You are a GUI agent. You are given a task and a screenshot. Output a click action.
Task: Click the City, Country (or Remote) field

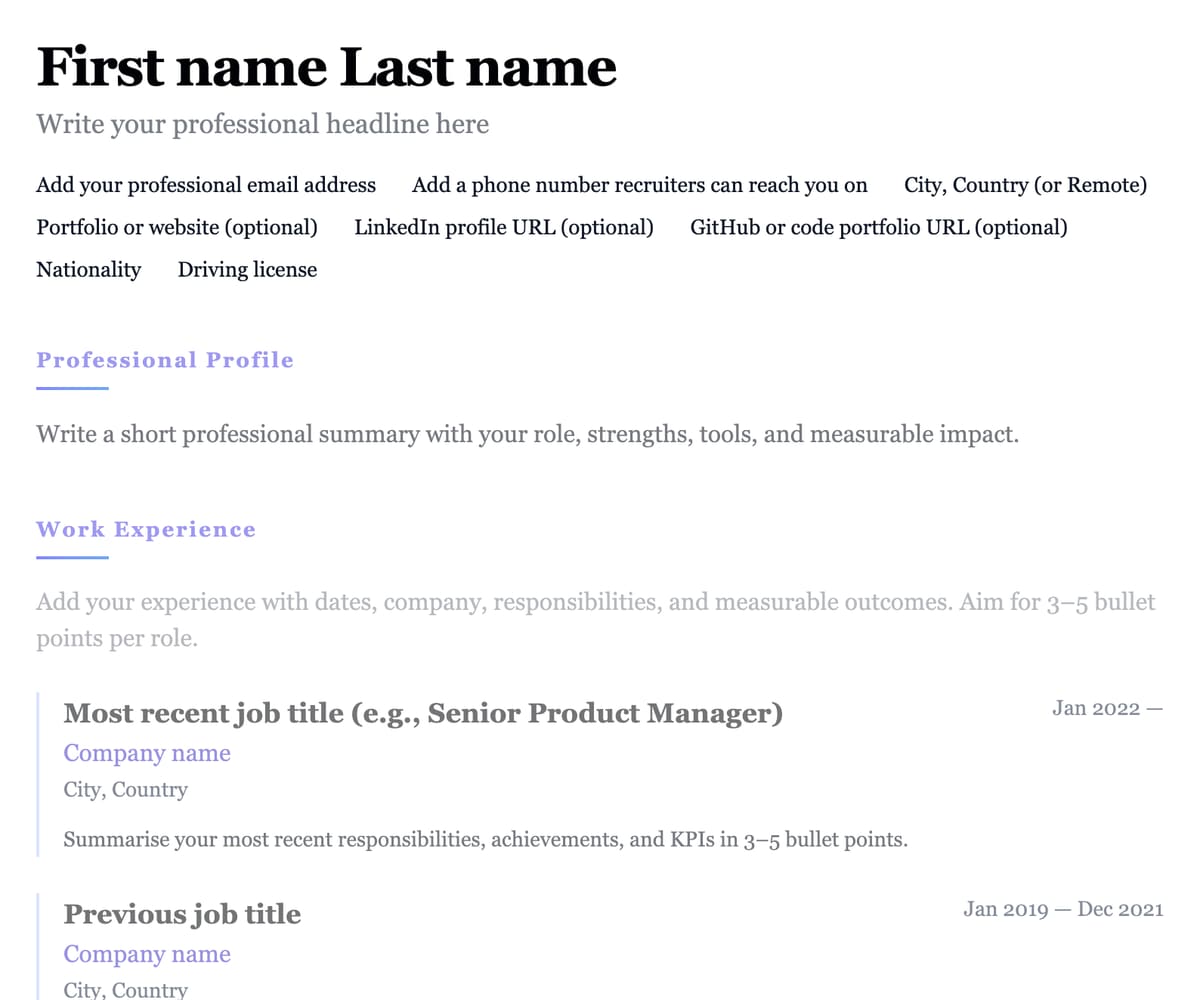[x=1025, y=185]
